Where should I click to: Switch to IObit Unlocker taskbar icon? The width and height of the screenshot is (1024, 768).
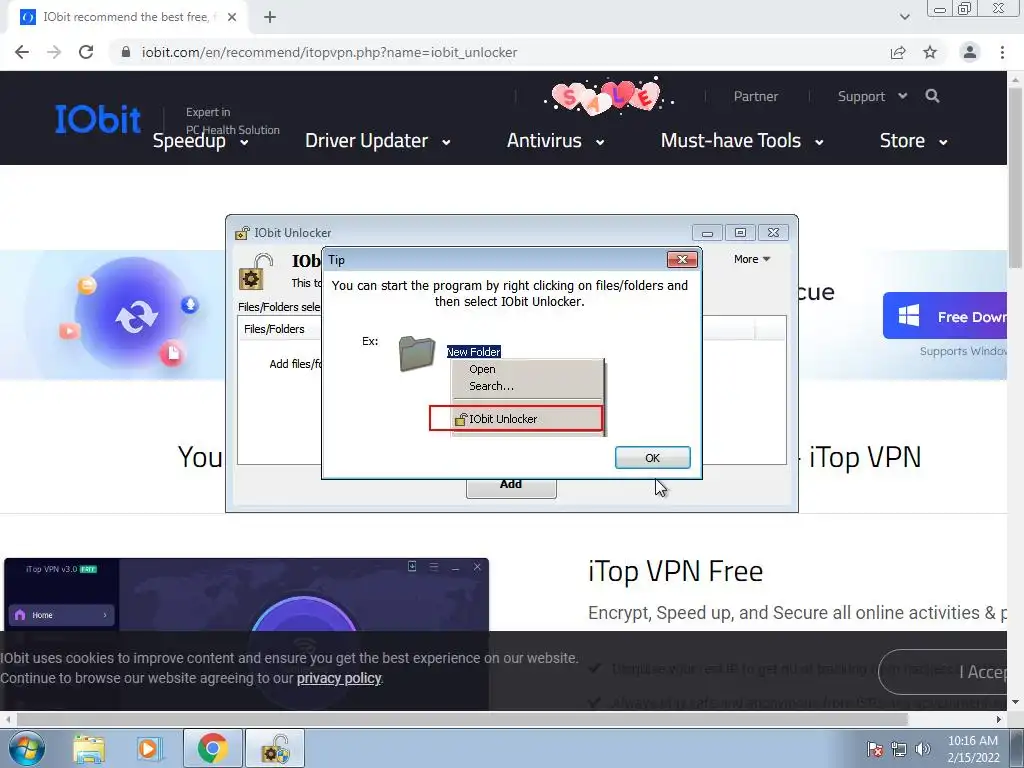(x=275, y=748)
